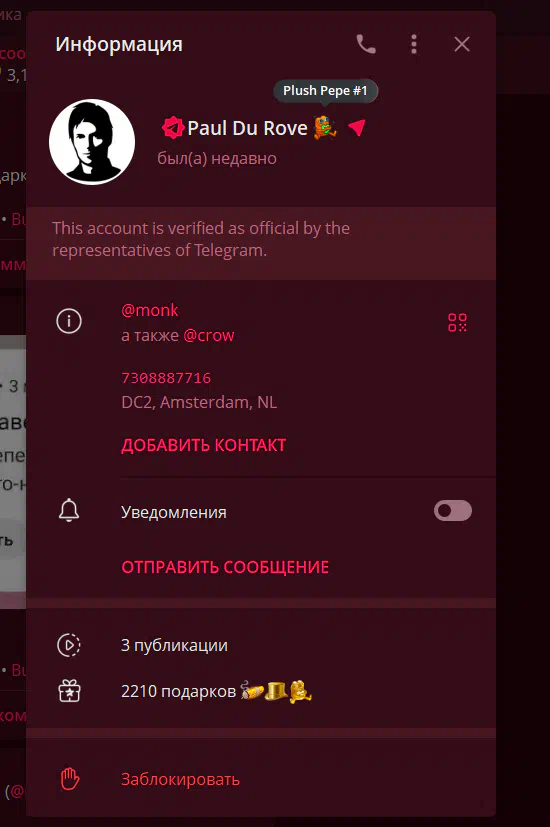Viewport: 550px width, 827px height.
Task: Click the gift box icon
Action: (x=69, y=691)
